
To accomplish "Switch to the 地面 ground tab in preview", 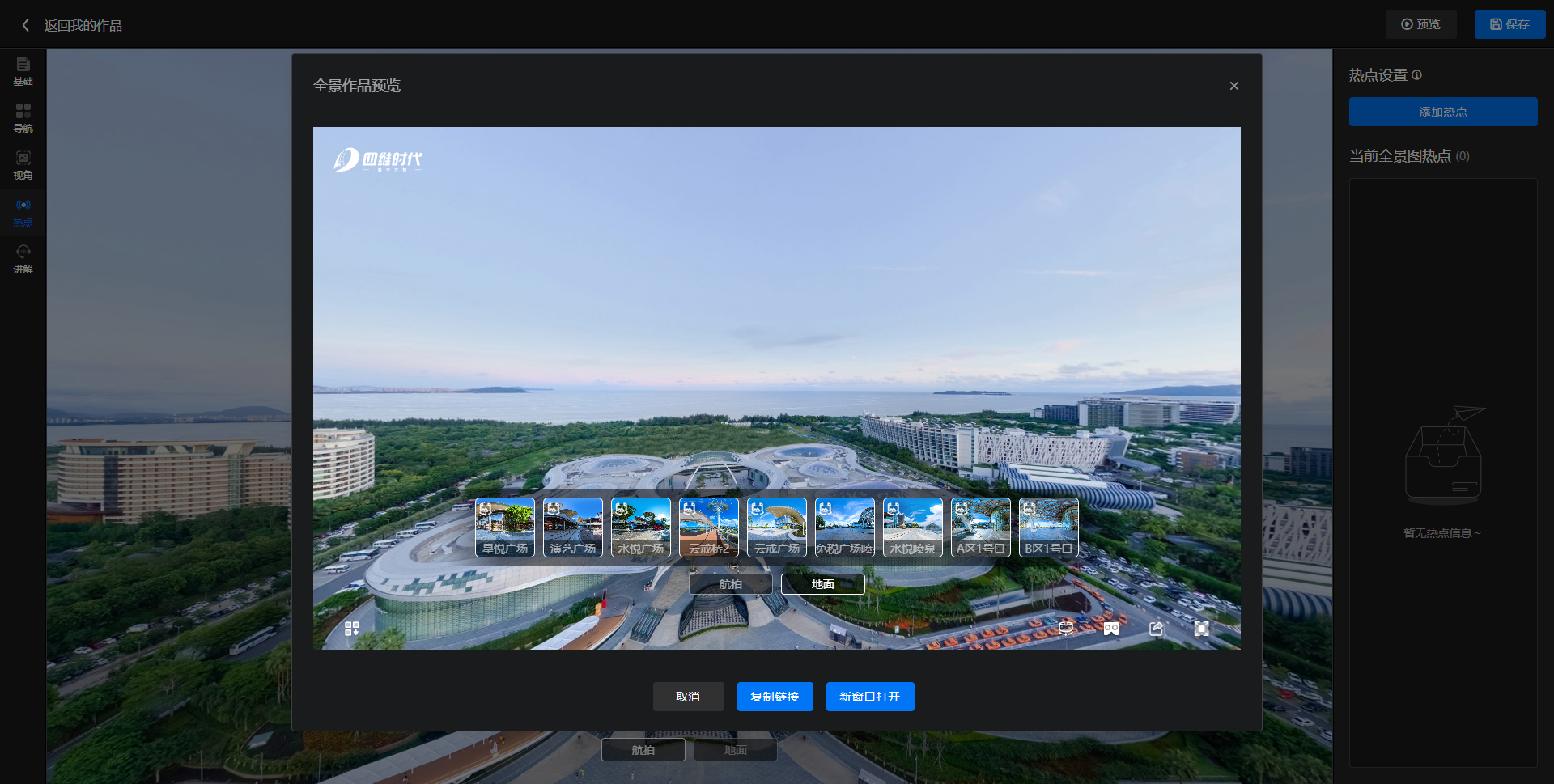I will click(822, 584).
